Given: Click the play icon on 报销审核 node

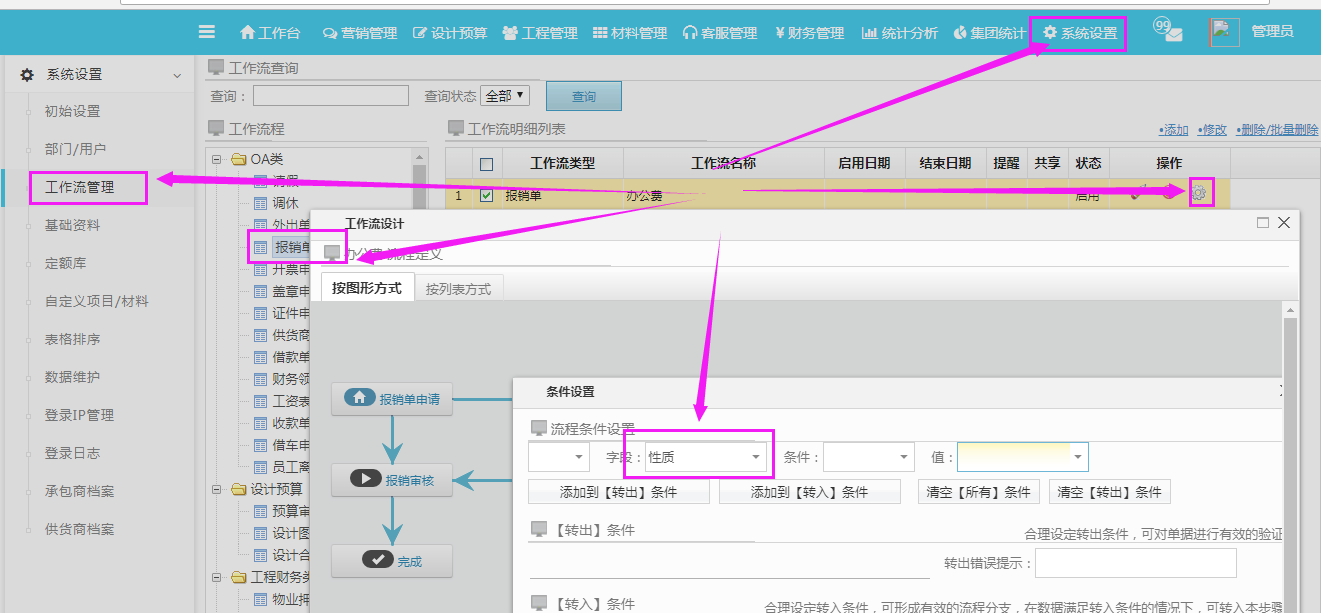Looking at the screenshot, I should coord(366,479).
